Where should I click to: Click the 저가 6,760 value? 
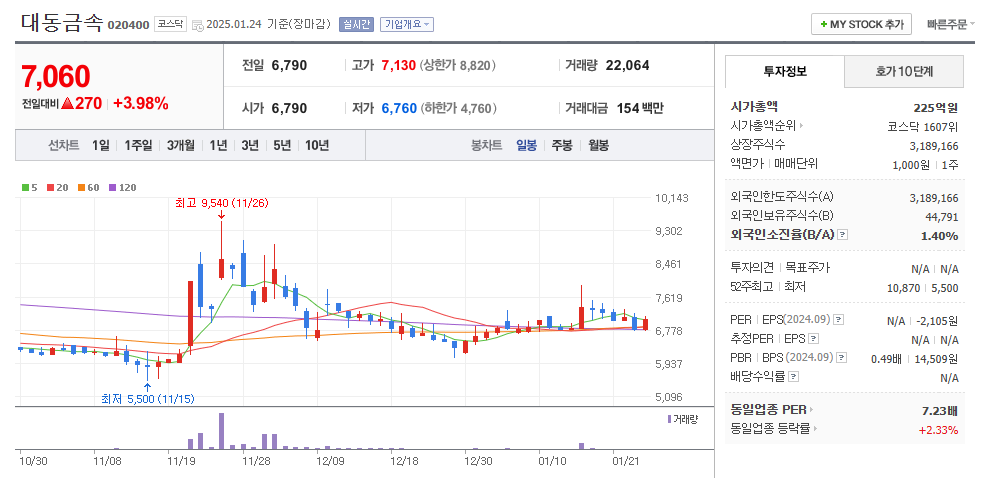[399, 108]
